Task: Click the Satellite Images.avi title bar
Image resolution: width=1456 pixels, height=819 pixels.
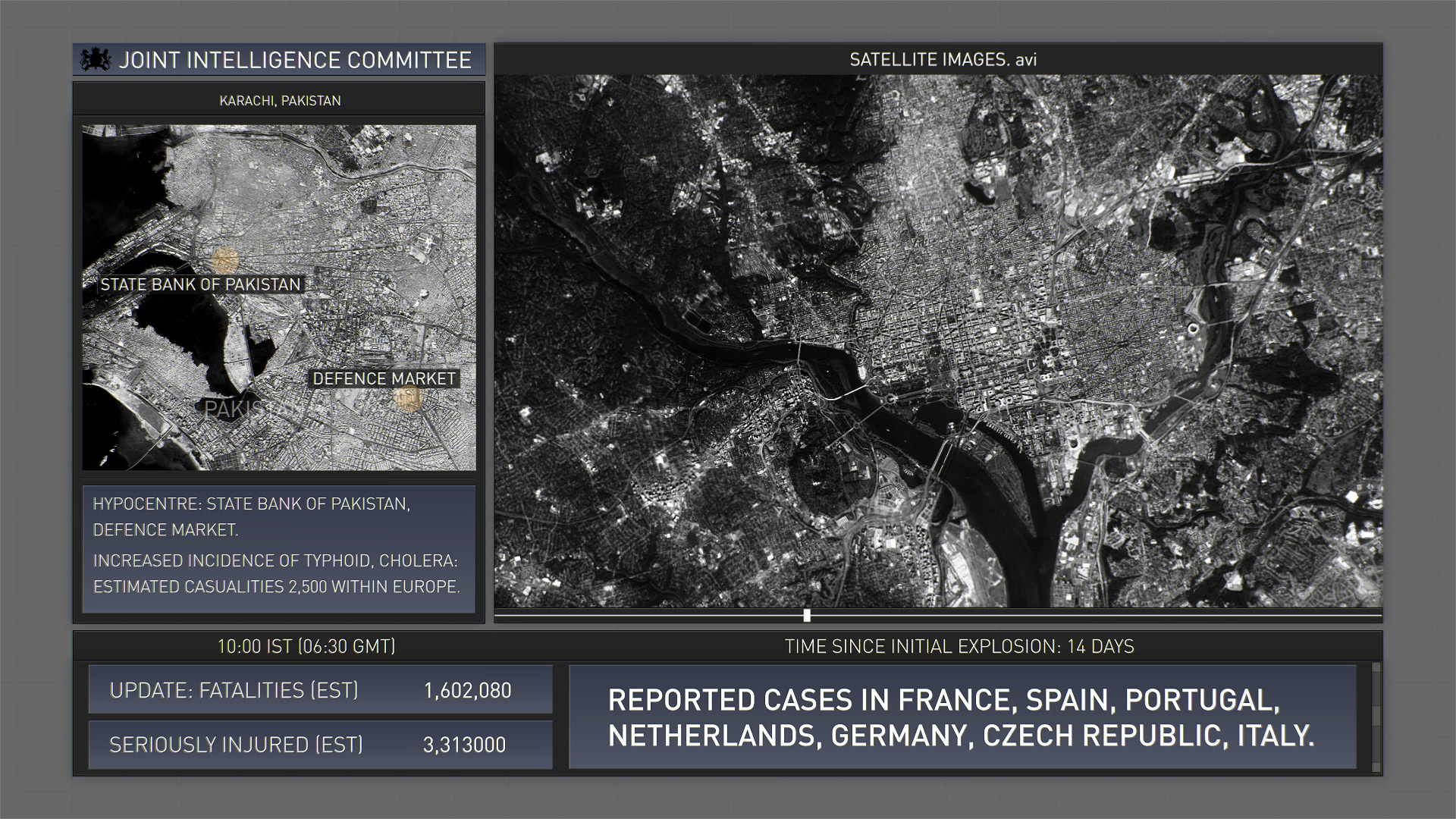Action: click(938, 59)
